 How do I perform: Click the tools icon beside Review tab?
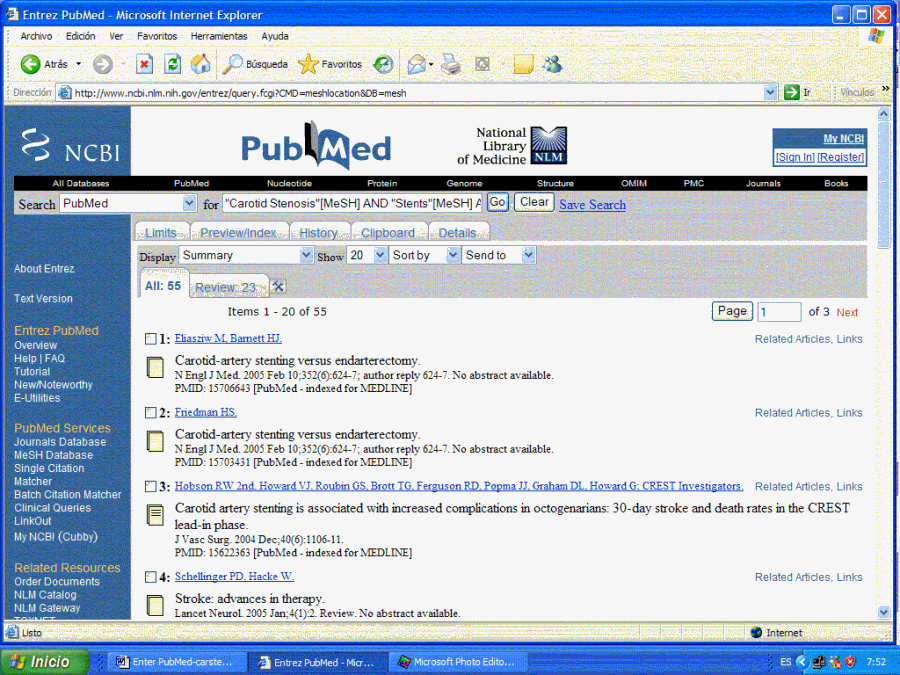click(278, 287)
